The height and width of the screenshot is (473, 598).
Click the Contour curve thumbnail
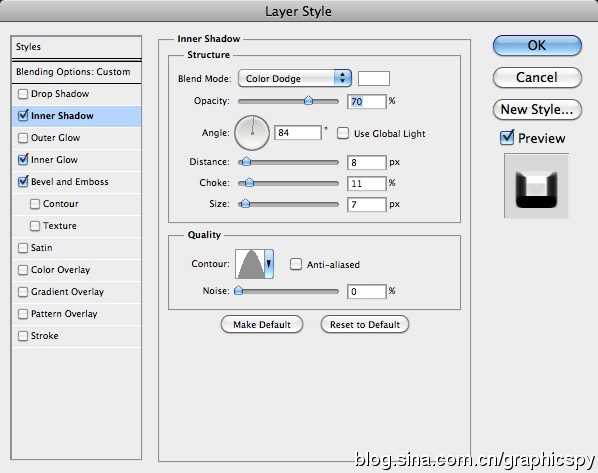[250, 264]
